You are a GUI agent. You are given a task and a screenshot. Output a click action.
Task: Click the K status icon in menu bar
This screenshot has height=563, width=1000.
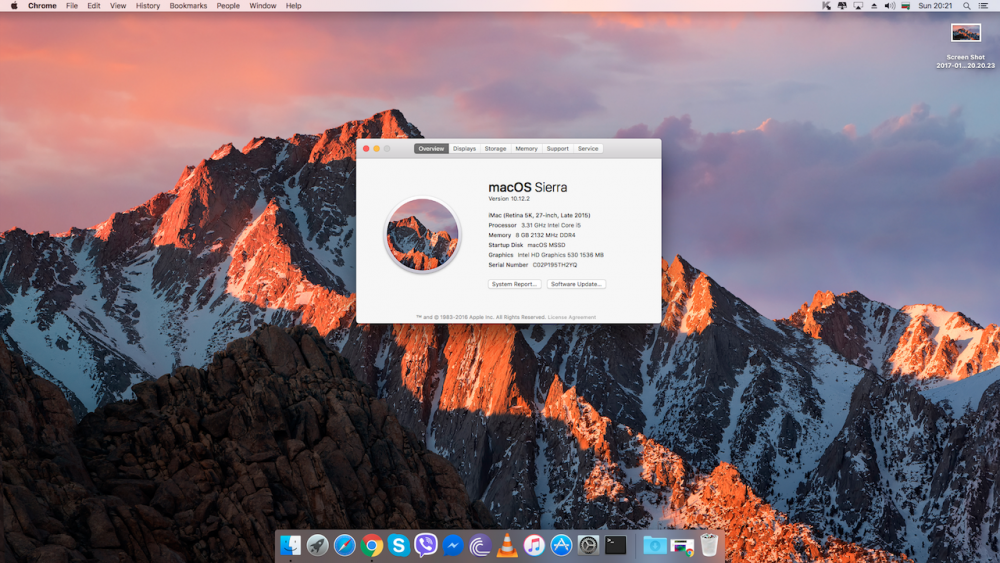tap(826, 6)
